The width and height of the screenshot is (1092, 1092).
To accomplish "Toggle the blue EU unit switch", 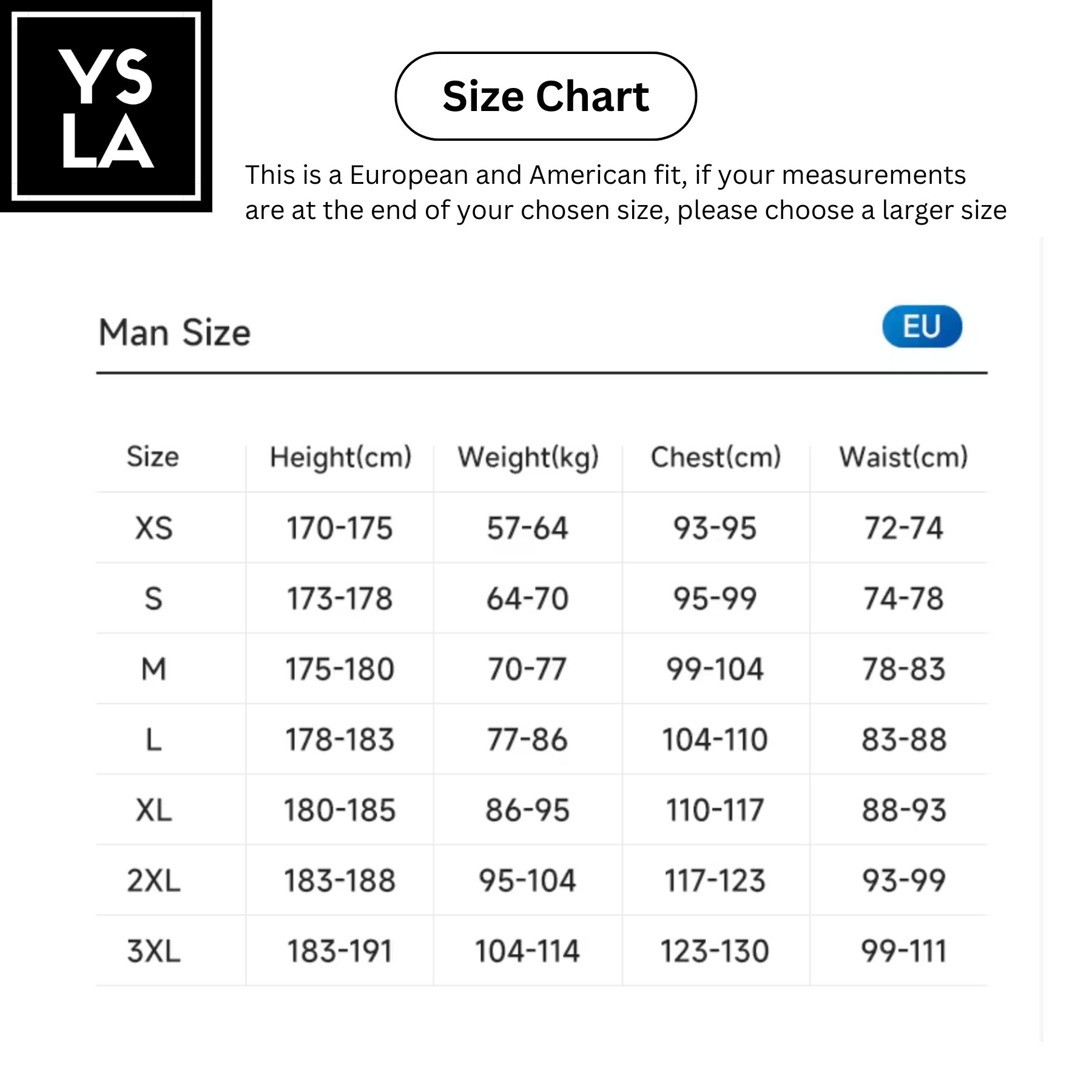I will tap(922, 326).
